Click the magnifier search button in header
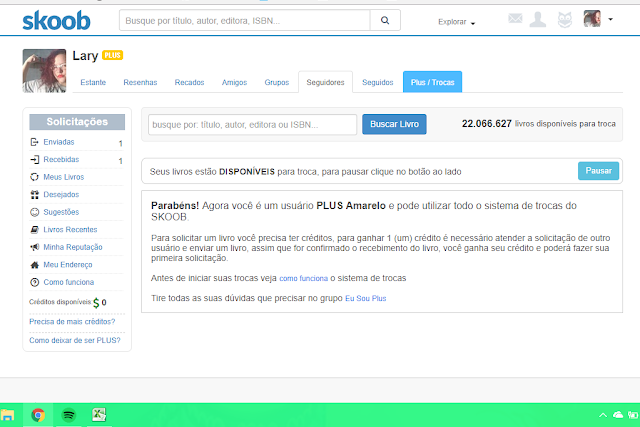 (385, 20)
